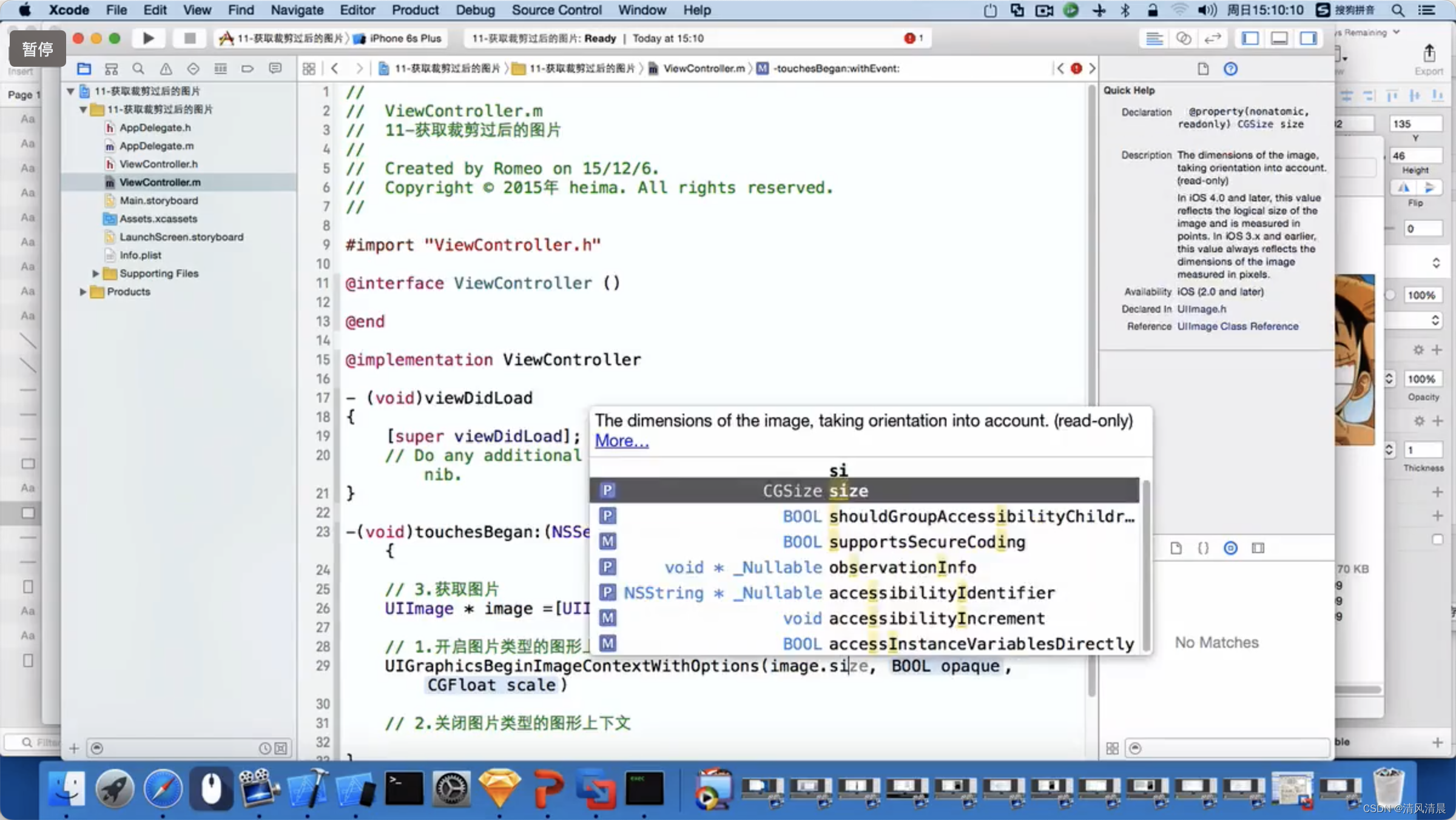Click the Run/Play button in toolbar
This screenshot has width=1456, height=820.
(x=148, y=38)
